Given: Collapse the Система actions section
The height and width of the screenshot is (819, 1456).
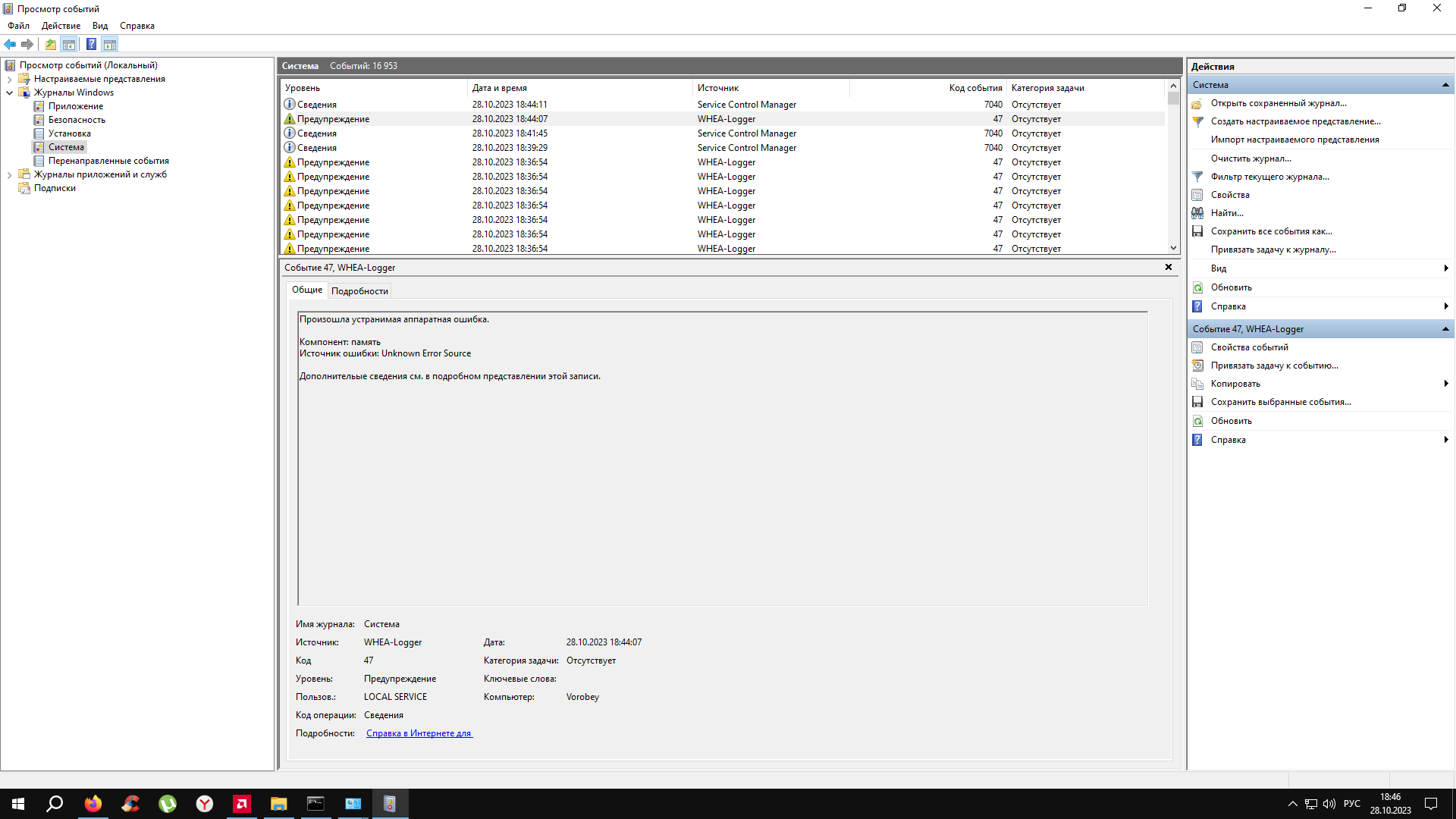Looking at the screenshot, I should click(x=1445, y=85).
